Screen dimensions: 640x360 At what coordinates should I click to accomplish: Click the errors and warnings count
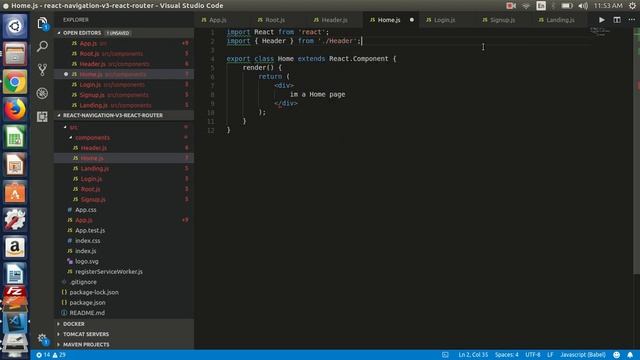point(51,355)
